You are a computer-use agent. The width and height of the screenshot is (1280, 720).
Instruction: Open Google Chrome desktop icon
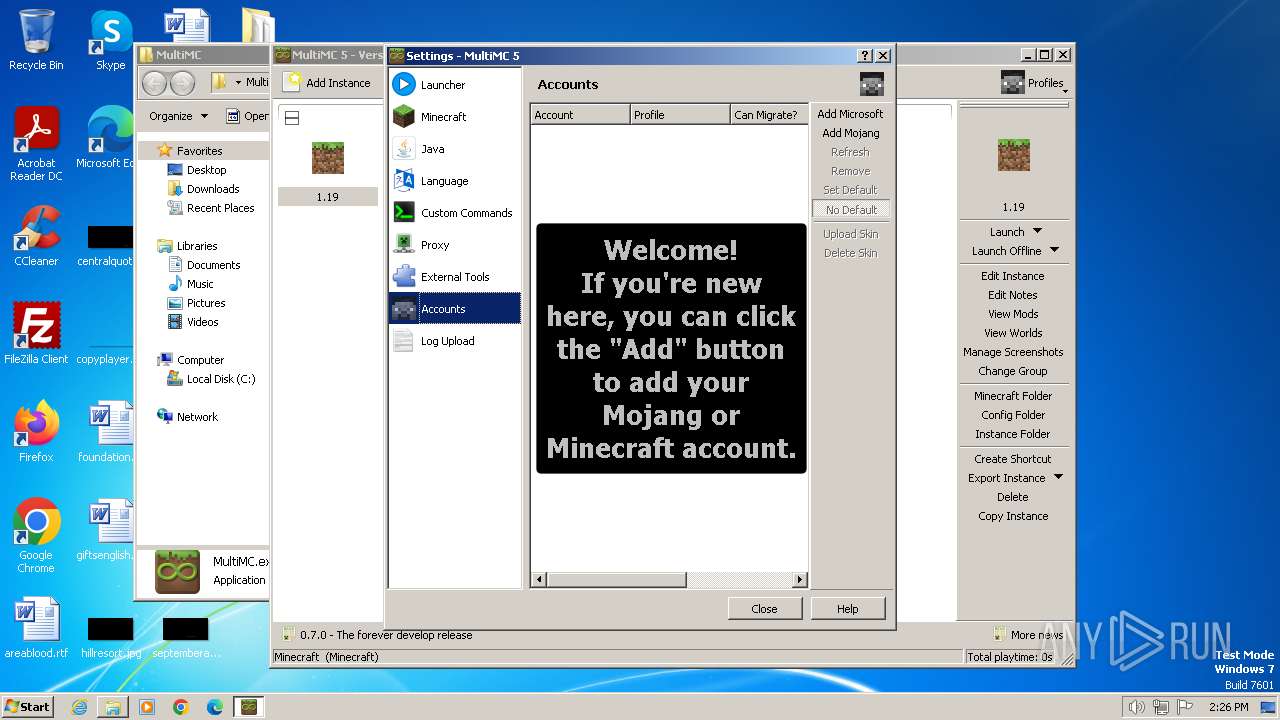[36, 536]
